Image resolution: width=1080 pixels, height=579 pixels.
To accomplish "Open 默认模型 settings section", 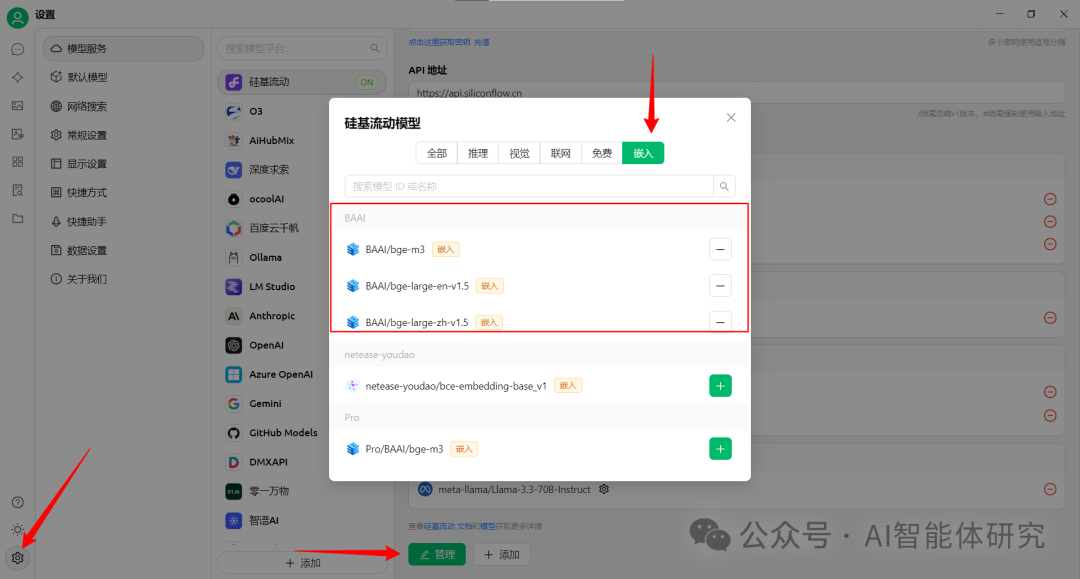I will pos(123,77).
